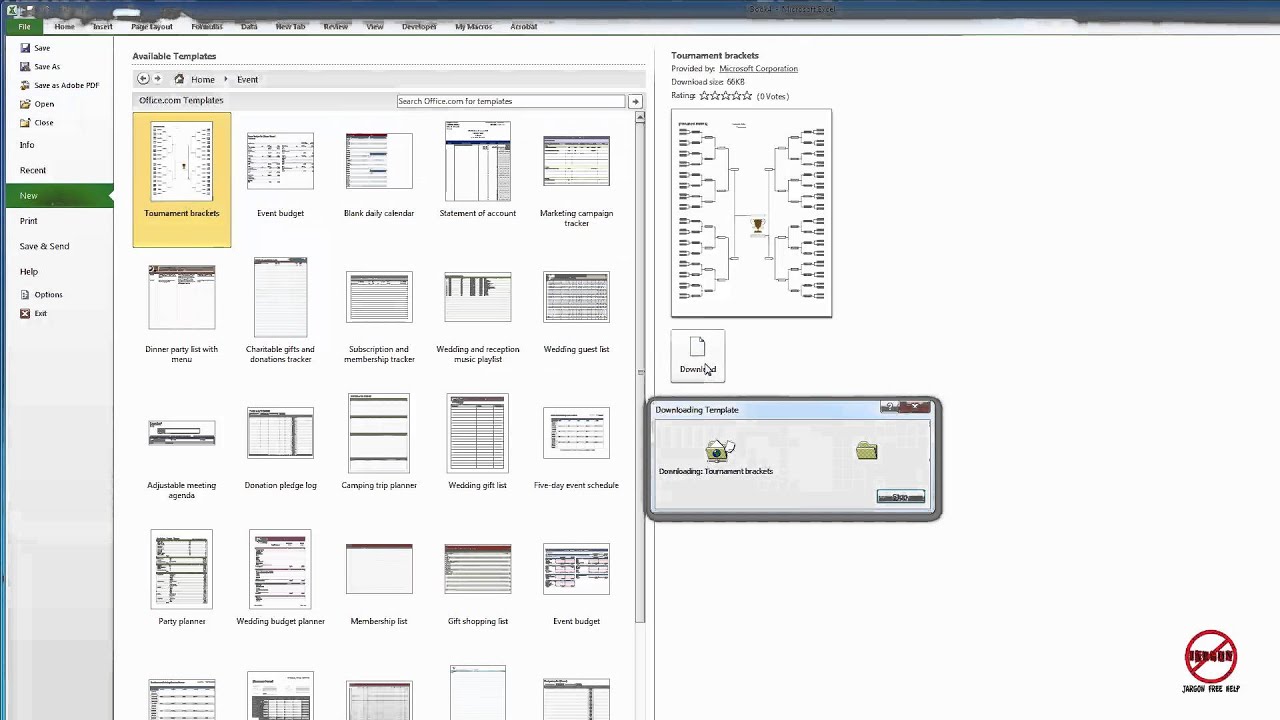Select the Blank daily calendar template
Viewport: 1280px width, 720px height.
tap(379, 172)
